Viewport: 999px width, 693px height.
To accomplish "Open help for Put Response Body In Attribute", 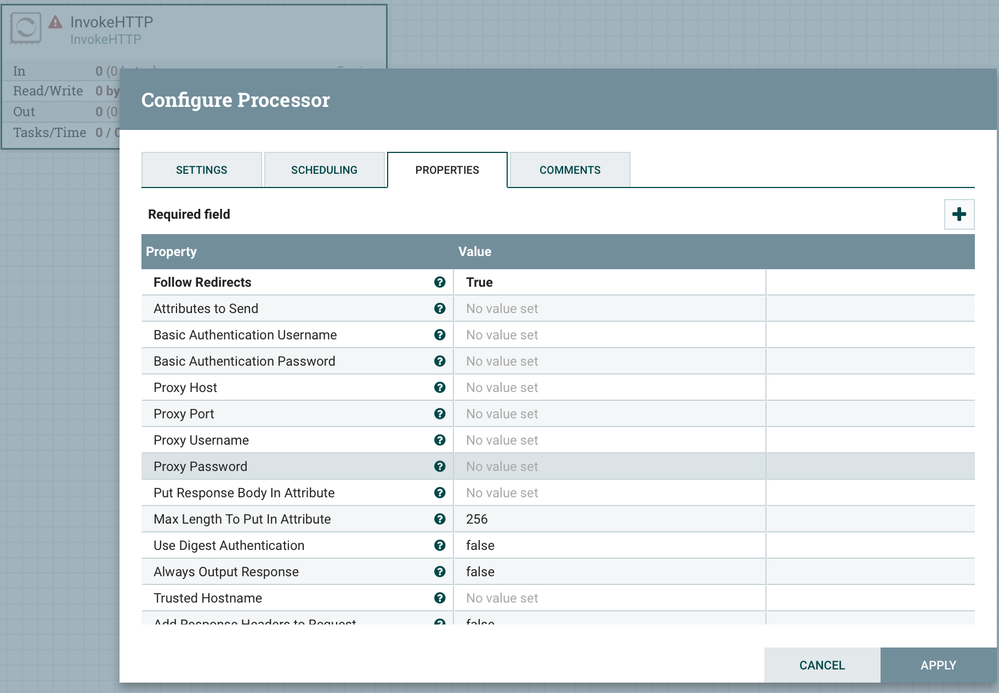I will pos(440,493).
